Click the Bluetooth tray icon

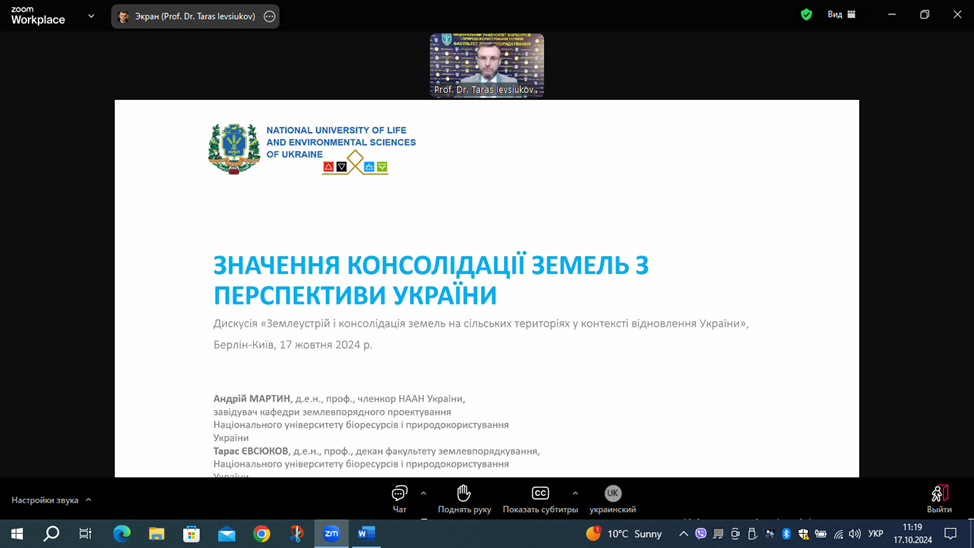tap(786, 534)
